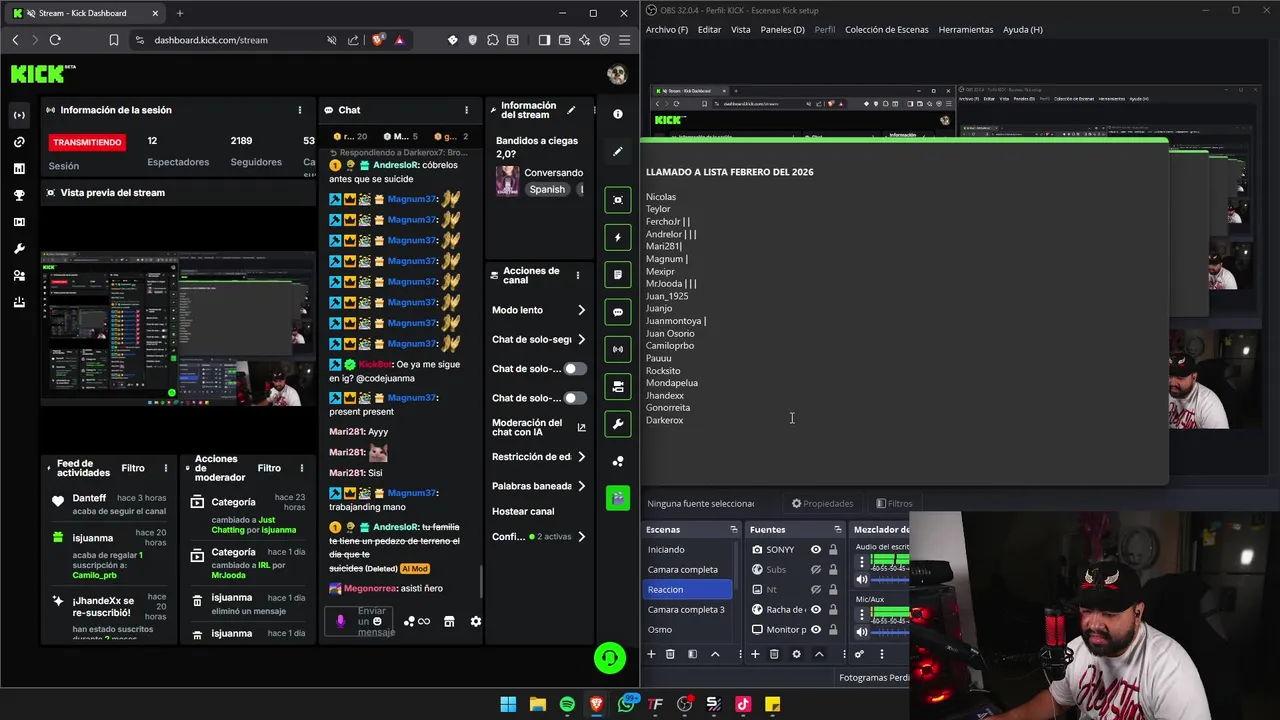Open the trophy achievements icon in Kick sidebar
The width and height of the screenshot is (1280, 720).
(x=19, y=195)
